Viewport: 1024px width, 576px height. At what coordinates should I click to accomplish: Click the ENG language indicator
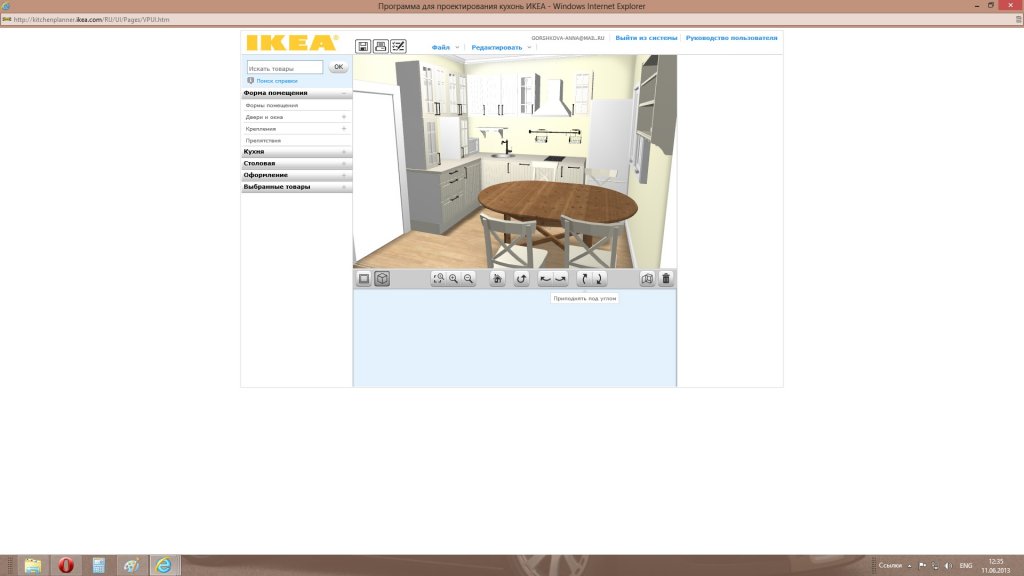pyautogui.click(x=966, y=566)
